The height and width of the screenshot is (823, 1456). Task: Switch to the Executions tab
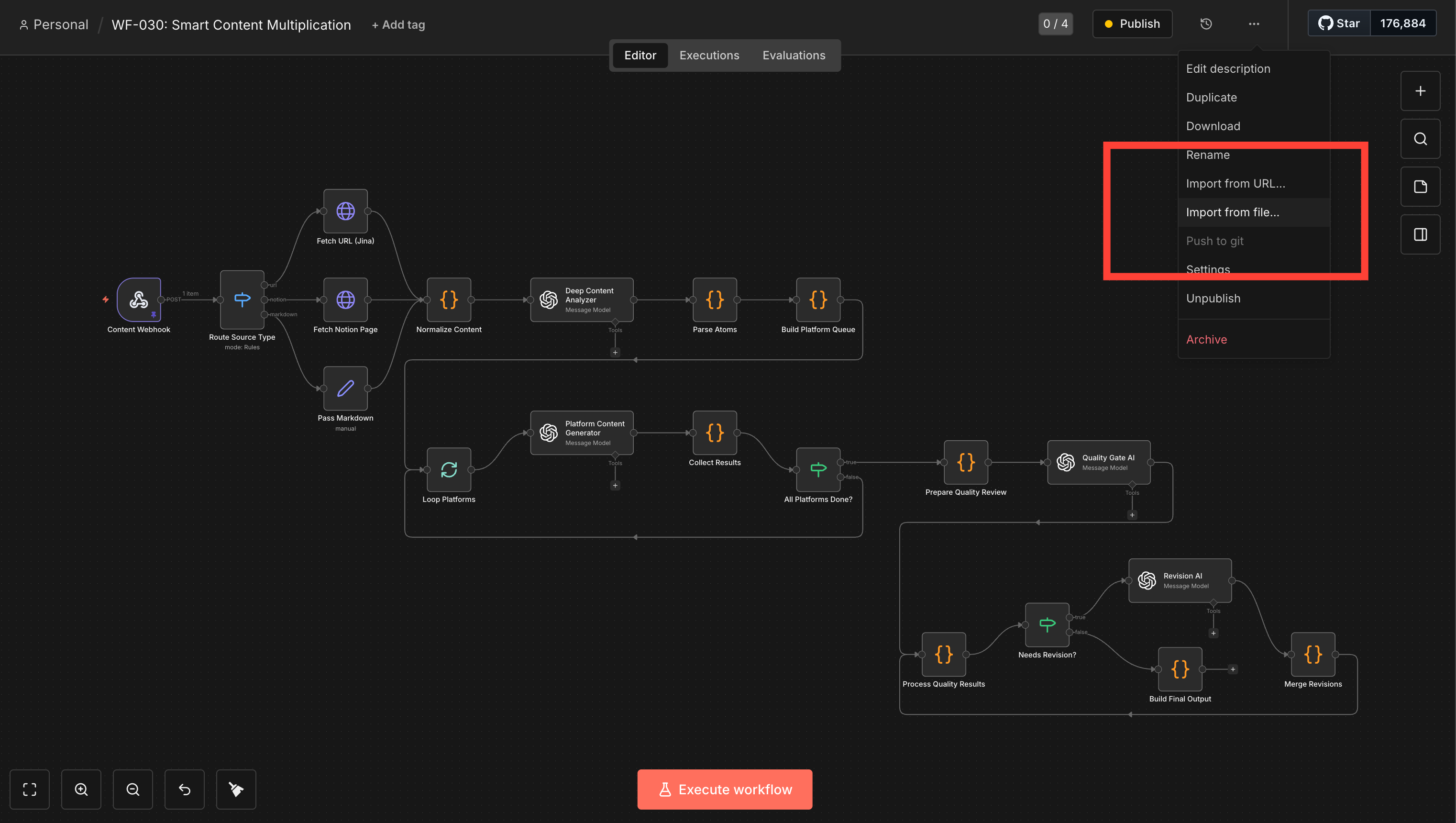click(709, 56)
